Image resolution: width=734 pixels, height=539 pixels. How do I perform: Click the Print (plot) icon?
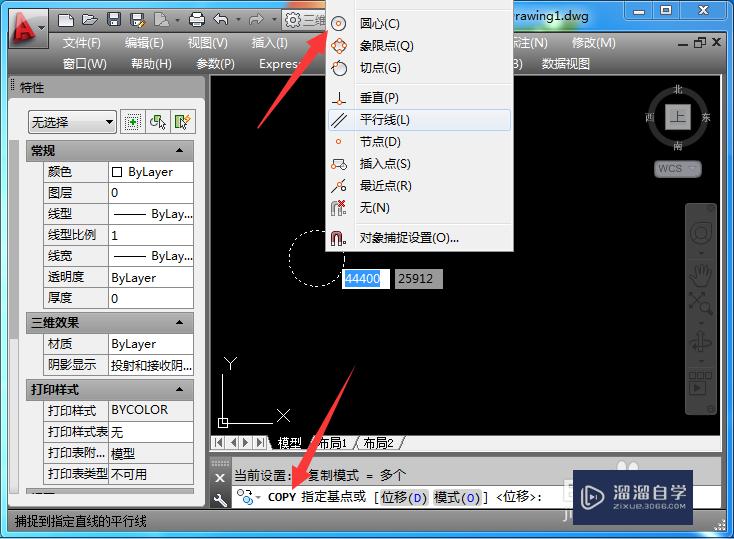197,20
